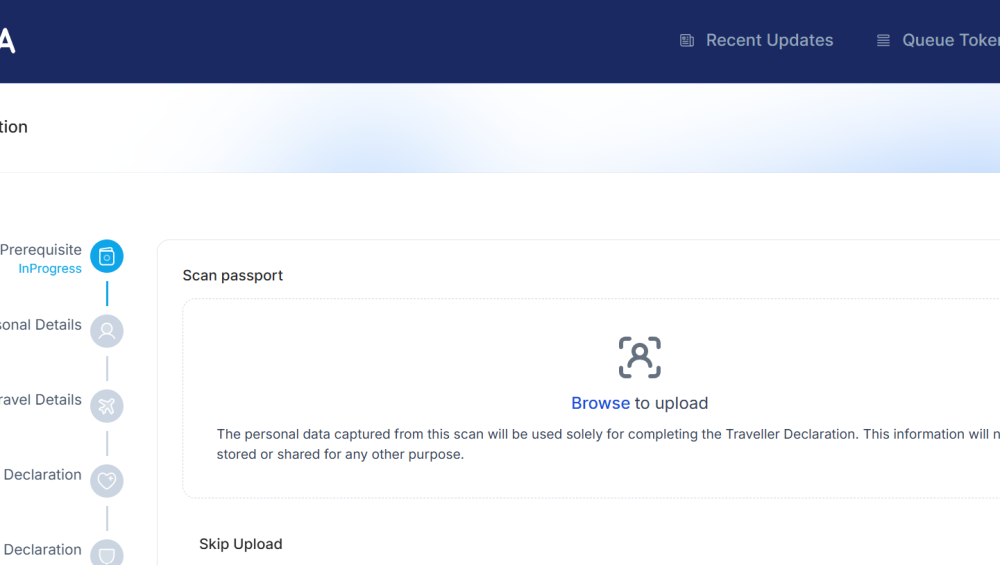Select the blue Prerequisite step icon
The image size is (1000, 565).
[107, 257]
